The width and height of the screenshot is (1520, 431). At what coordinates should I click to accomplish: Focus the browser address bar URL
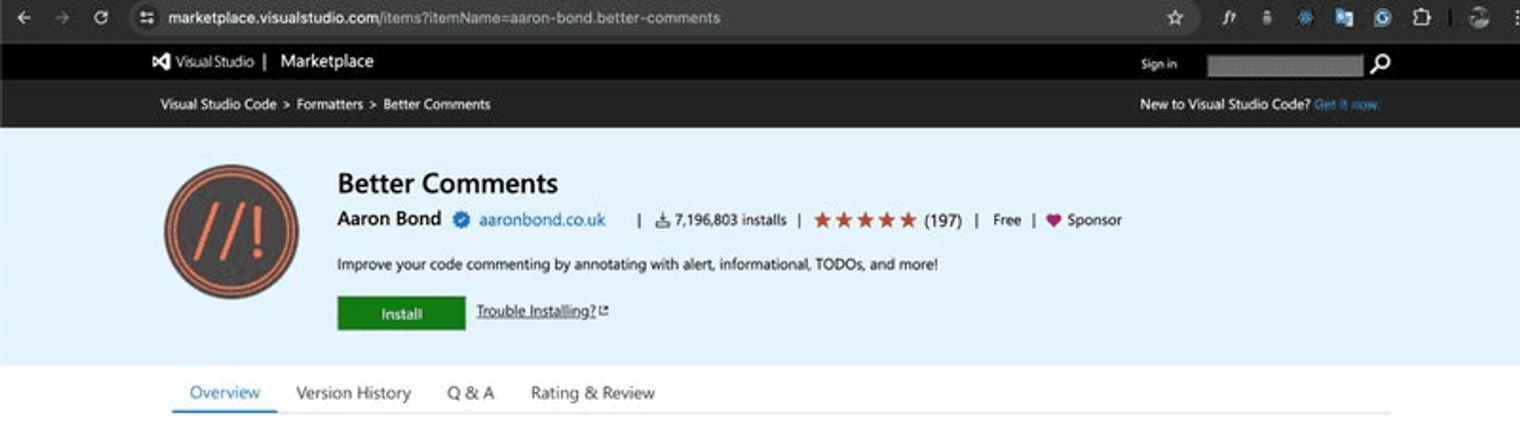point(444,18)
